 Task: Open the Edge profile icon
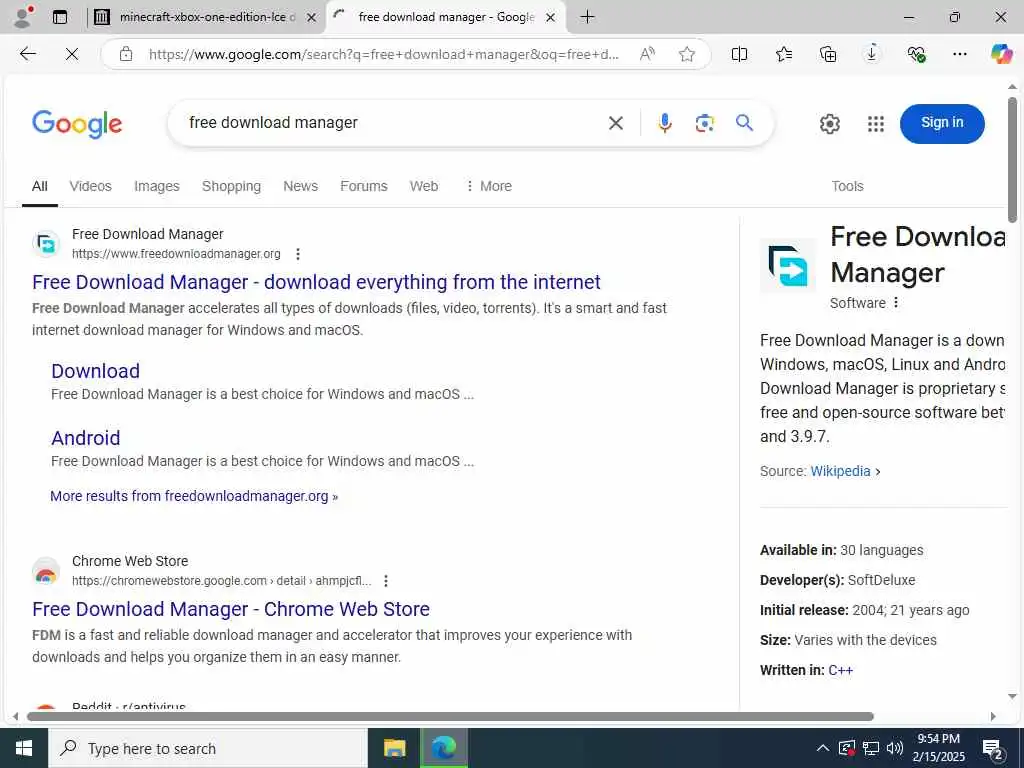pos(23,17)
